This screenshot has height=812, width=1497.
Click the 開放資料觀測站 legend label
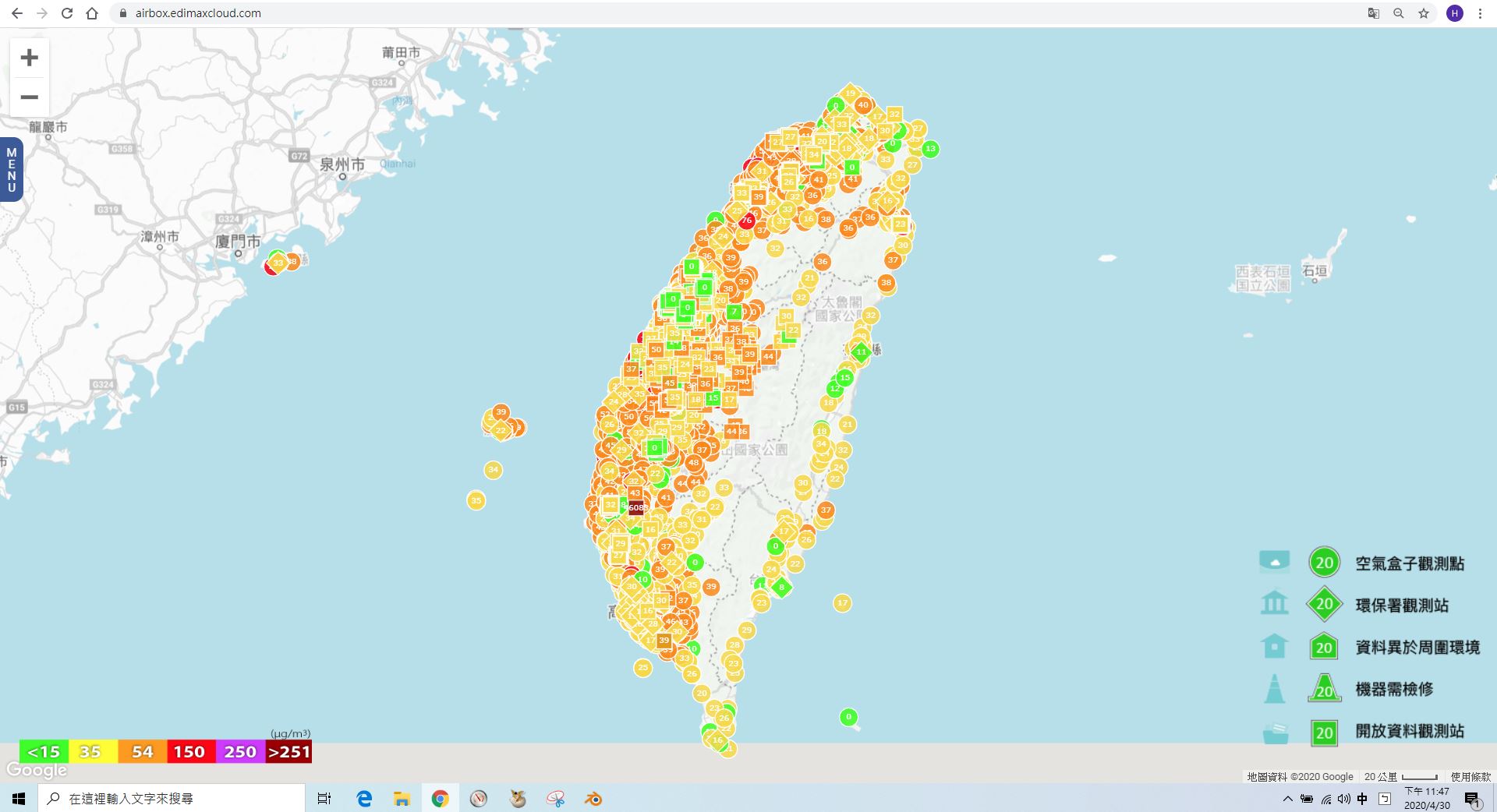click(1410, 732)
